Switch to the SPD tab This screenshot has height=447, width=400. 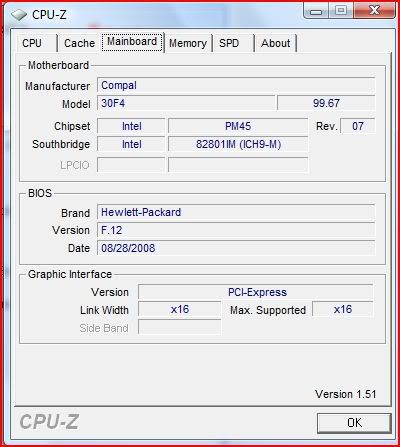coord(233,43)
